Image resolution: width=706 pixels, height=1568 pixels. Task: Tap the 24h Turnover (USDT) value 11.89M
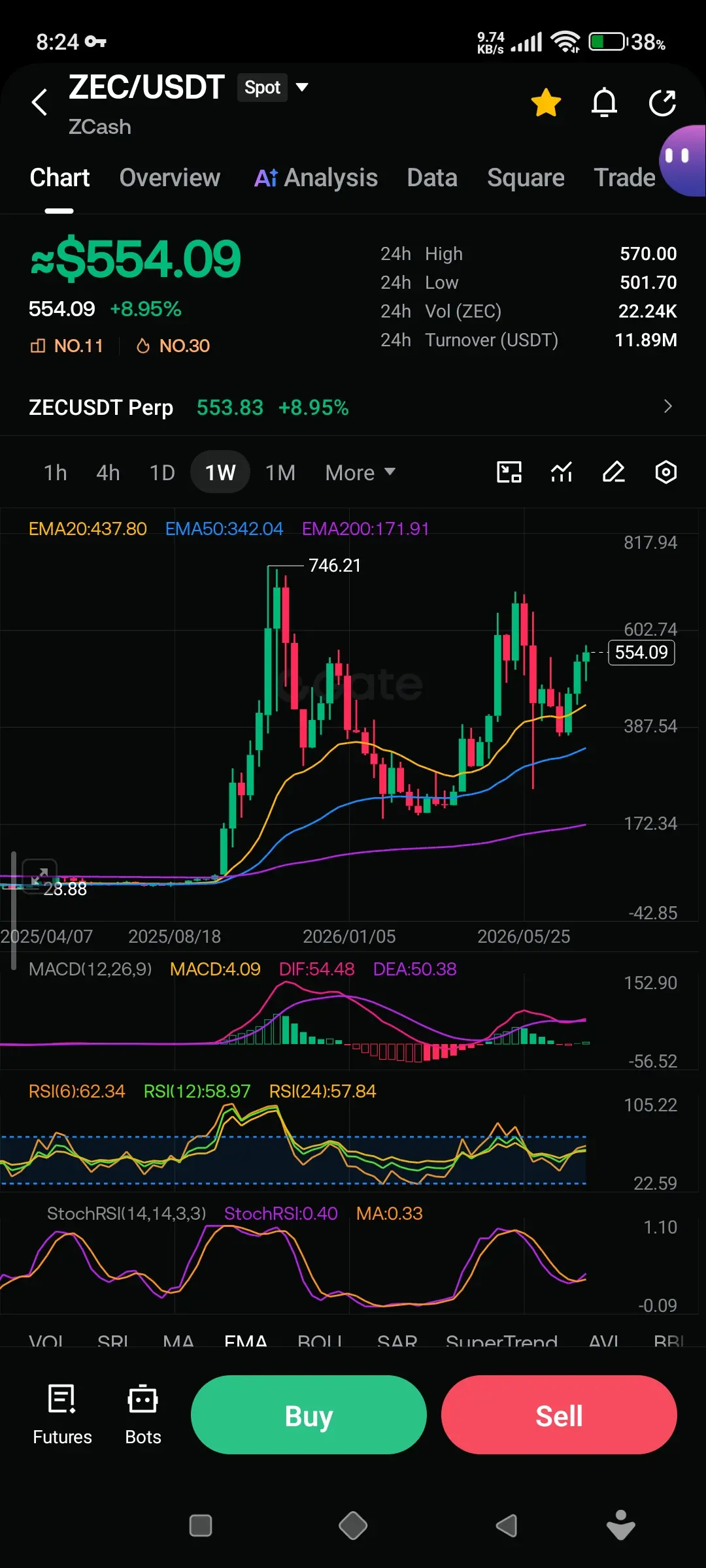pyautogui.click(x=646, y=340)
